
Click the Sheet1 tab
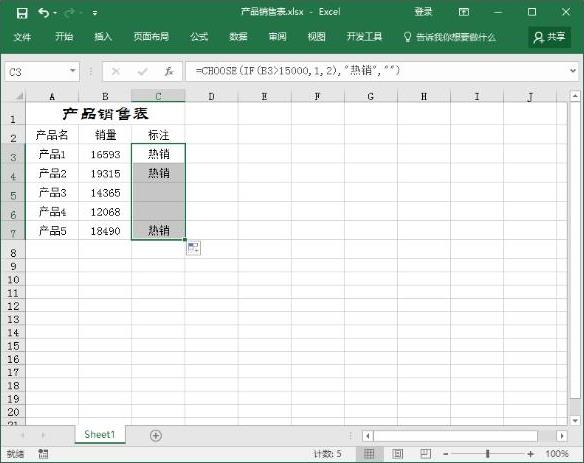point(99,434)
